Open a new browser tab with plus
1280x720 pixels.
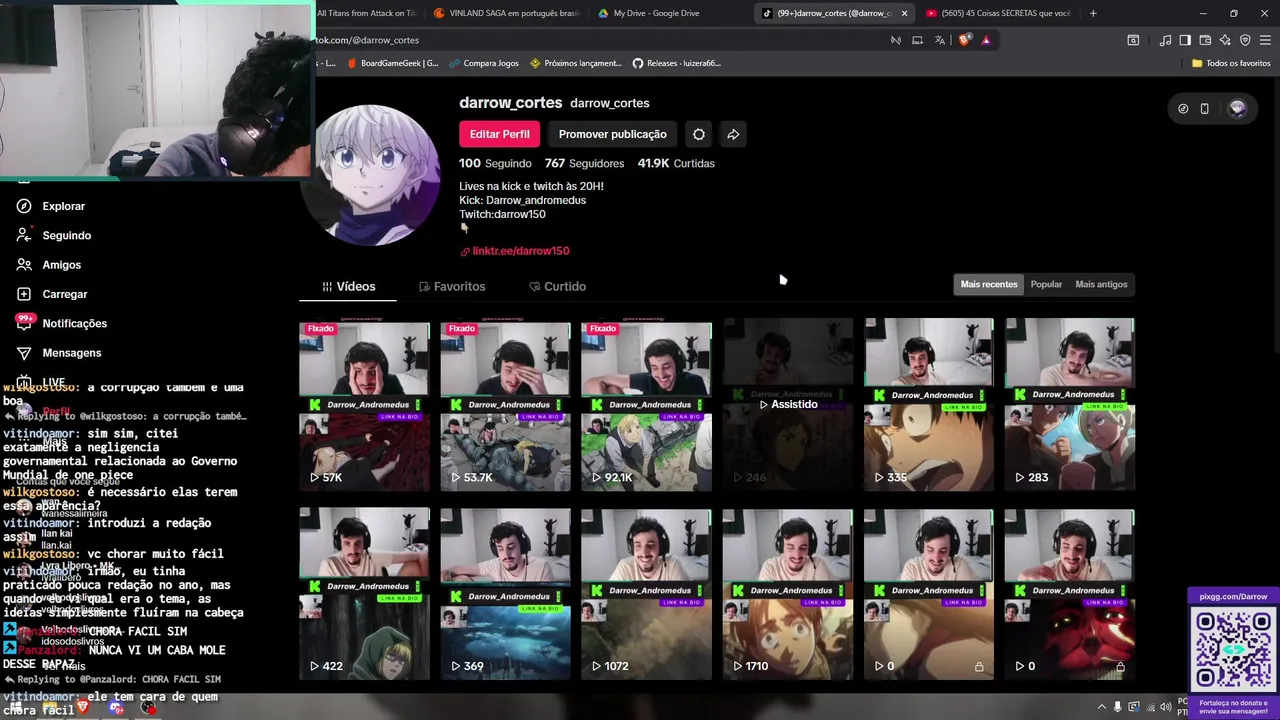pyautogui.click(x=1093, y=13)
